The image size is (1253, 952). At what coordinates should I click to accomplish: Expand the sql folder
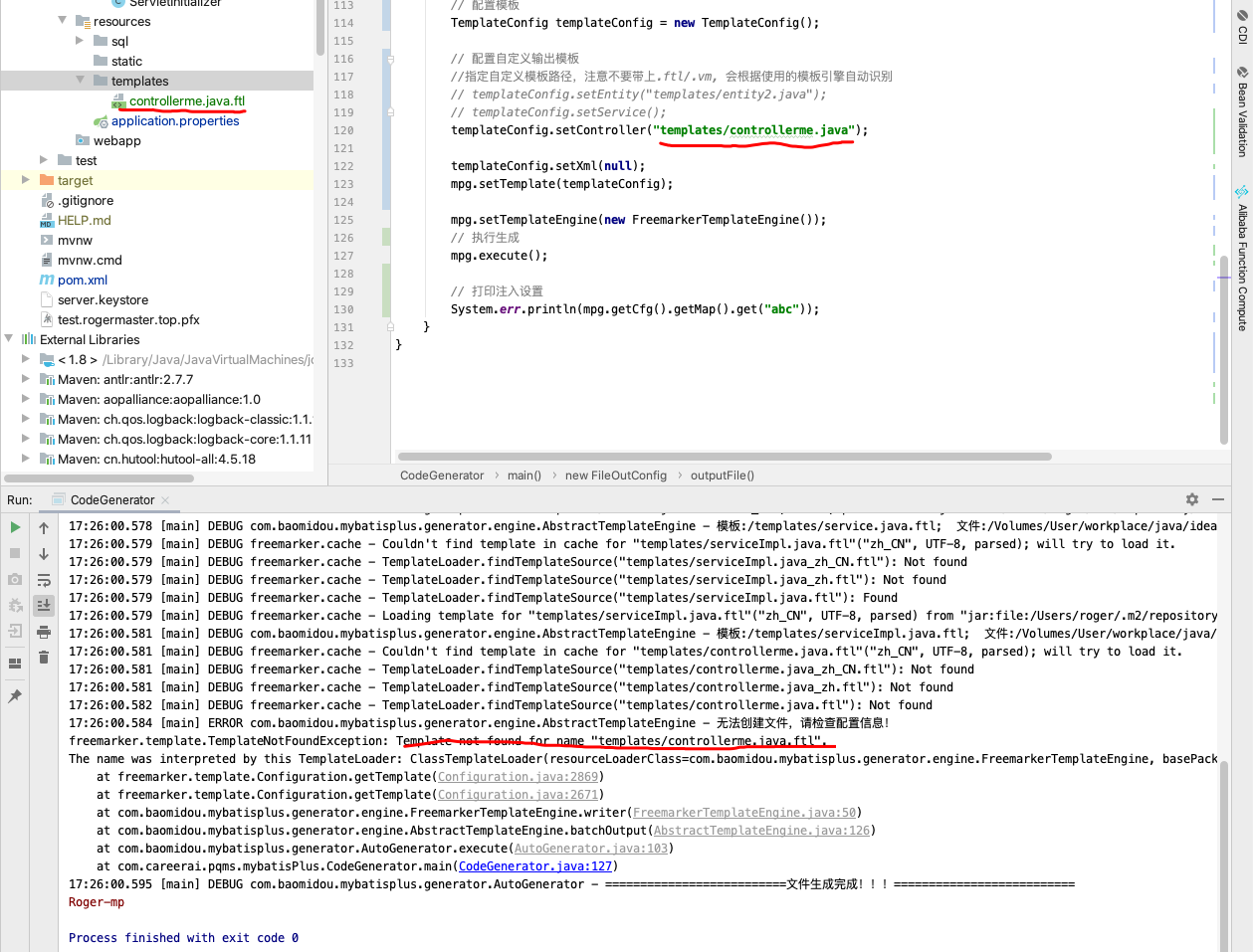(81, 41)
